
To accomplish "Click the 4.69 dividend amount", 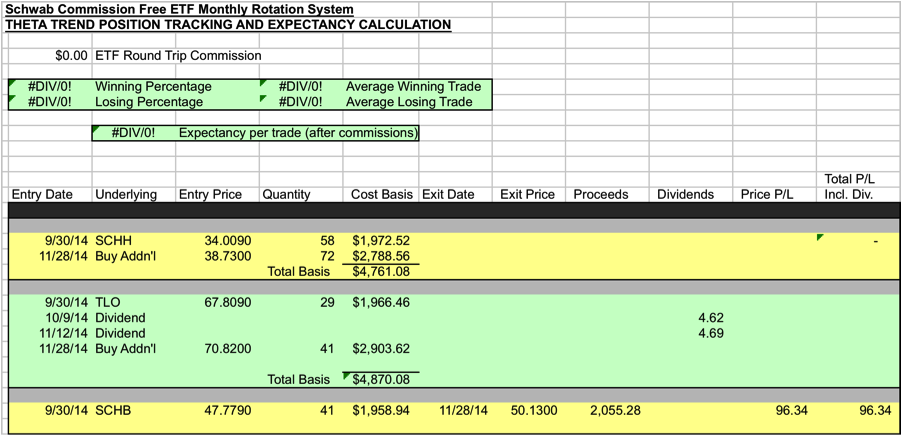I will click(711, 333).
